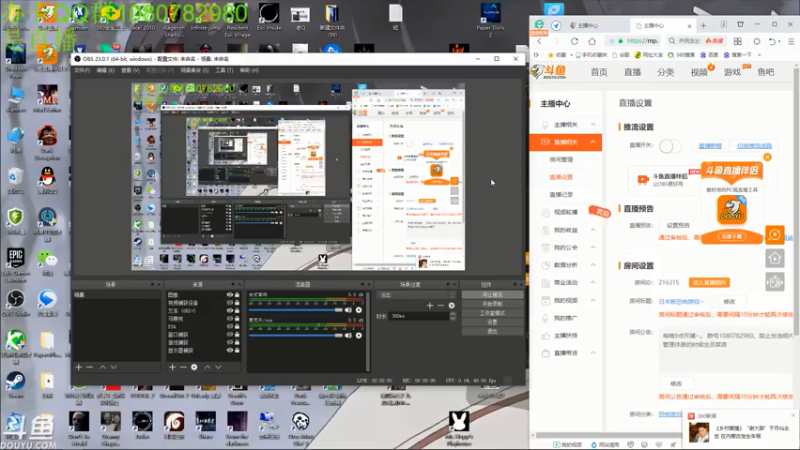
Task: Click orange 进入直播间 button
Action: click(x=709, y=282)
